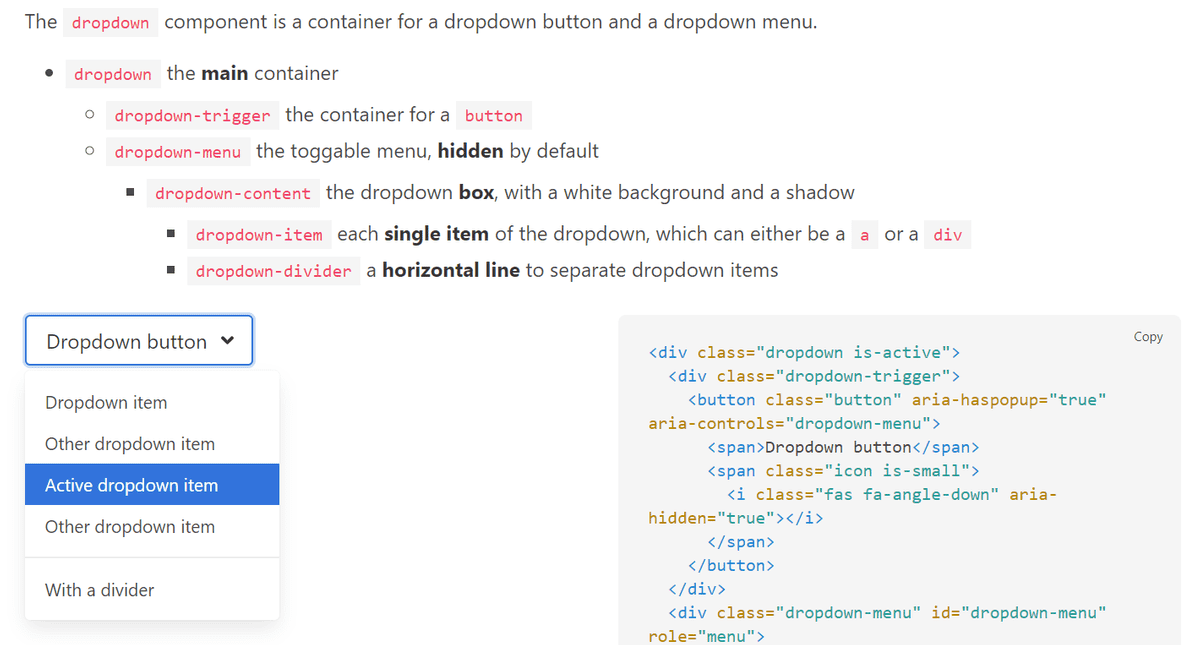Image resolution: width=1200 pixels, height=645 pixels.
Task: Click the dropdown-menu code tag in the list
Action: [x=178, y=151]
